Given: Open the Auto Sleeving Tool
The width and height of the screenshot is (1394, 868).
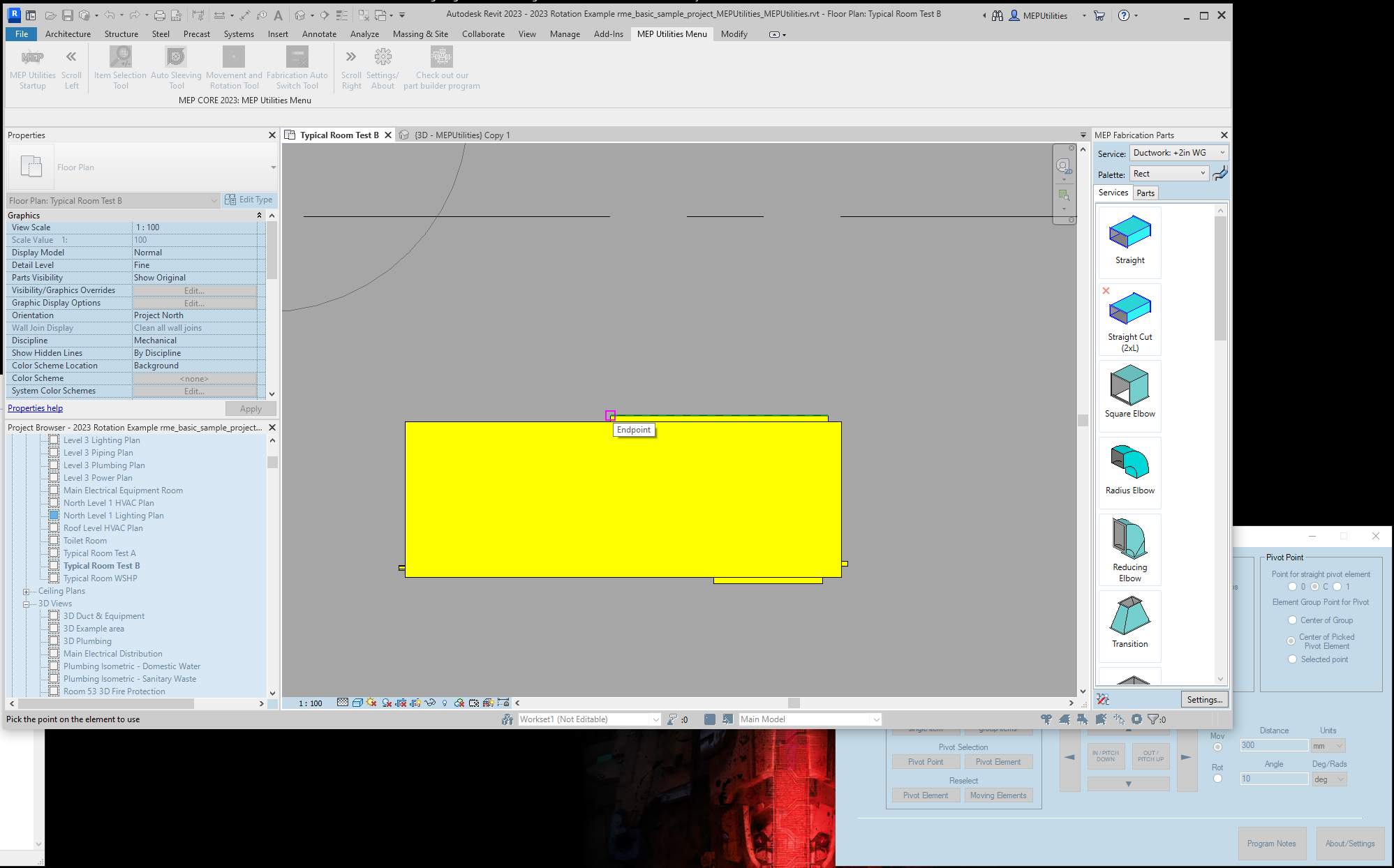Looking at the screenshot, I should [x=176, y=58].
